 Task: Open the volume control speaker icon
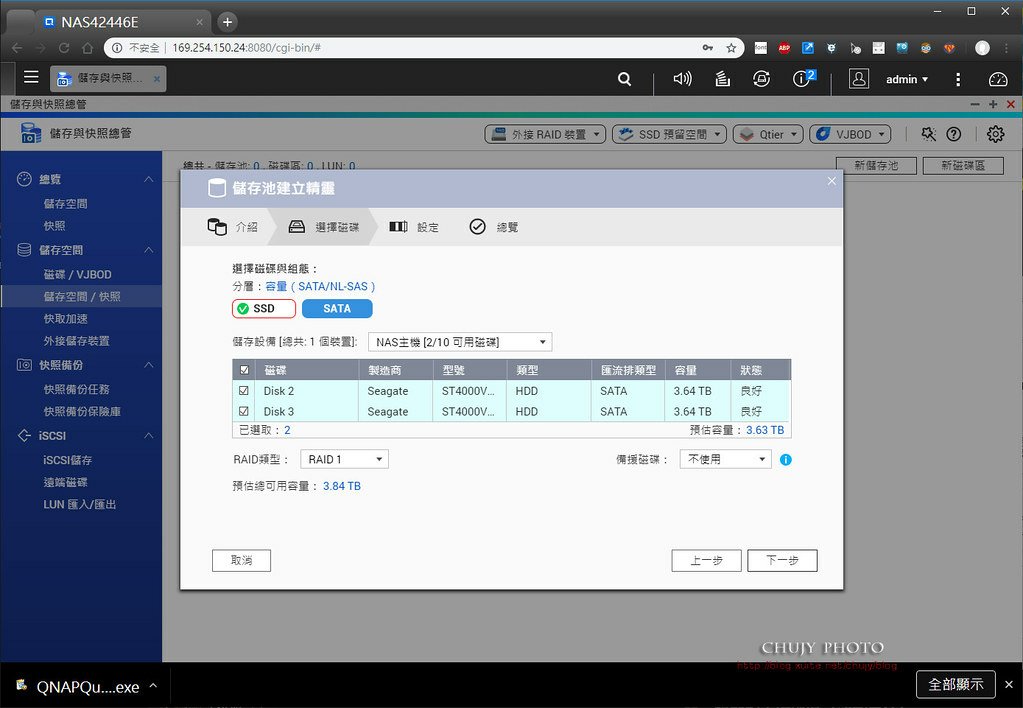(x=682, y=79)
